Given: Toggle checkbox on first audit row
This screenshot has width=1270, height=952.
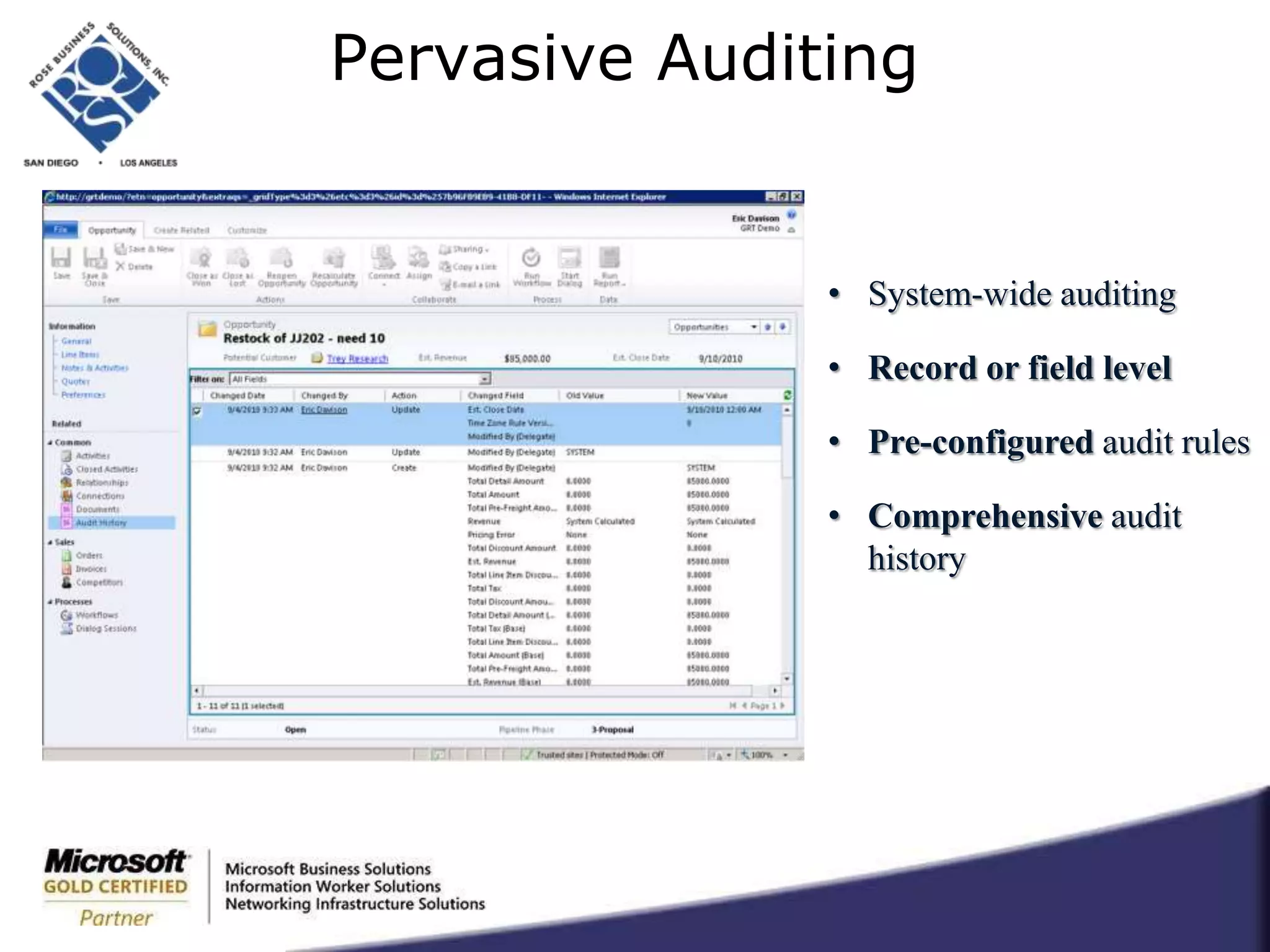Looking at the screenshot, I should (197, 410).
